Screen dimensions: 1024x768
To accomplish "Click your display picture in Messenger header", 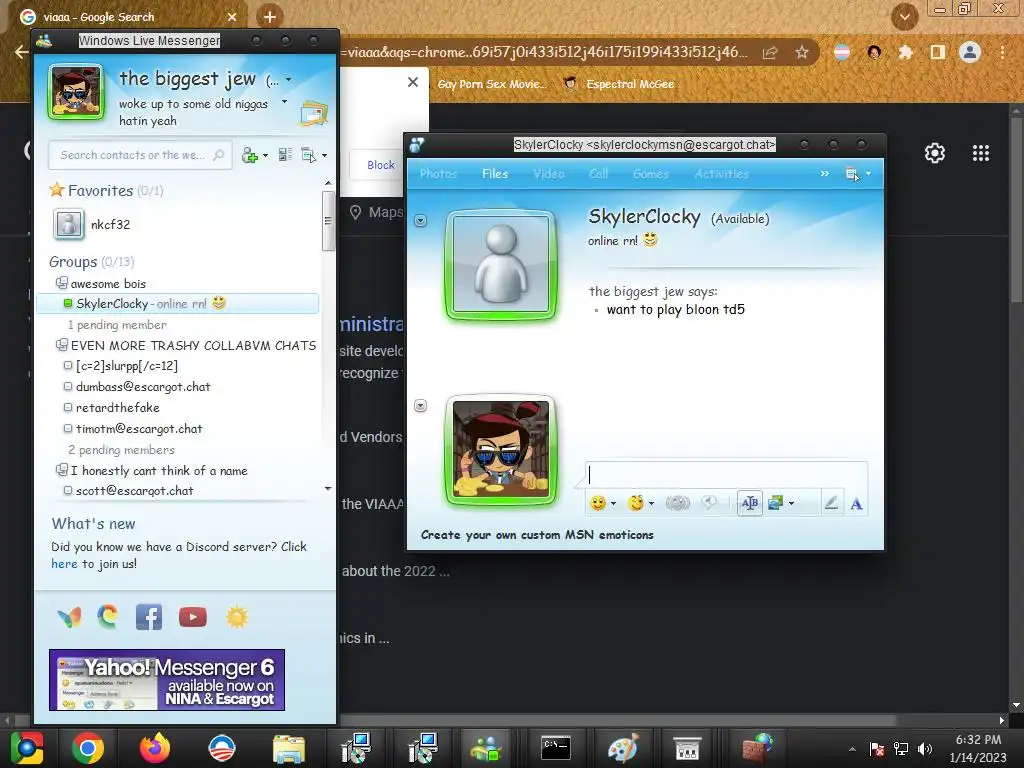I will coord(76,91).
